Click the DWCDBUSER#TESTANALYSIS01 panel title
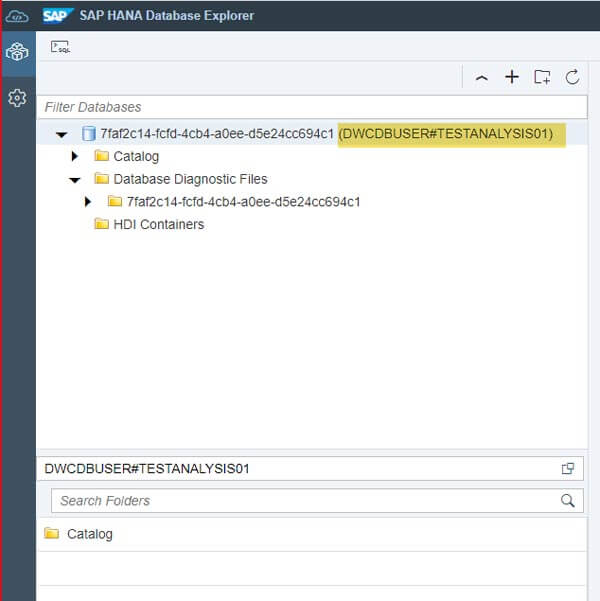 (x=147, y=468)
